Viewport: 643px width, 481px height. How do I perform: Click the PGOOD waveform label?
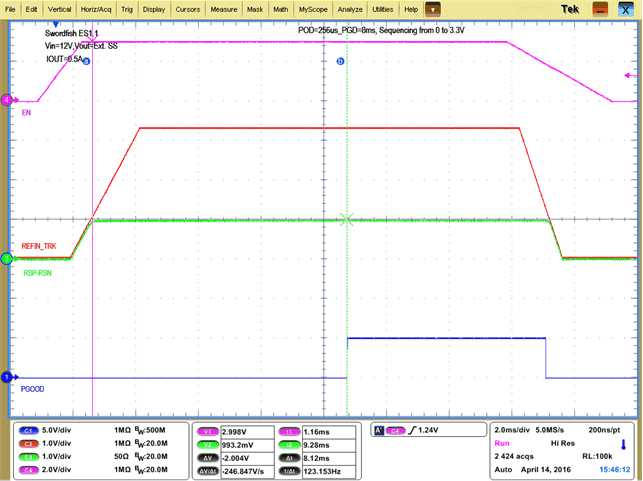click(32, 389)
